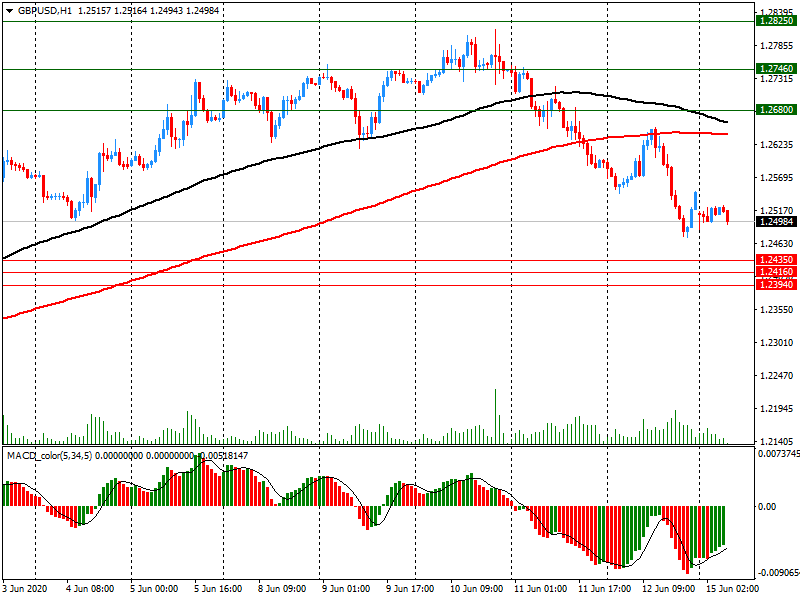The width and height of the screenshot is (800, 600).
Task: Click the OHLC values 1.25157 1.29164 header
Action: 112,11
